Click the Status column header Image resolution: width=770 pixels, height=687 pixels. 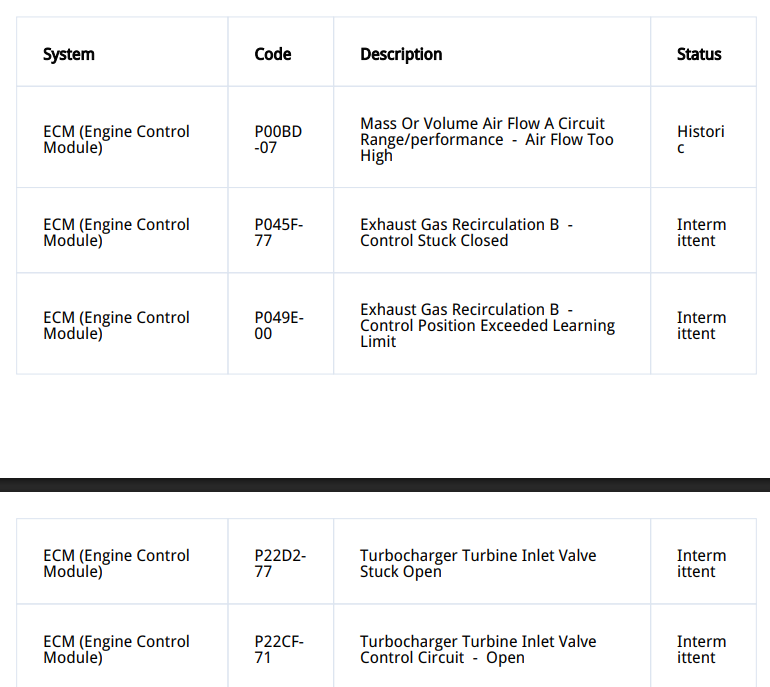coord(699,54)
